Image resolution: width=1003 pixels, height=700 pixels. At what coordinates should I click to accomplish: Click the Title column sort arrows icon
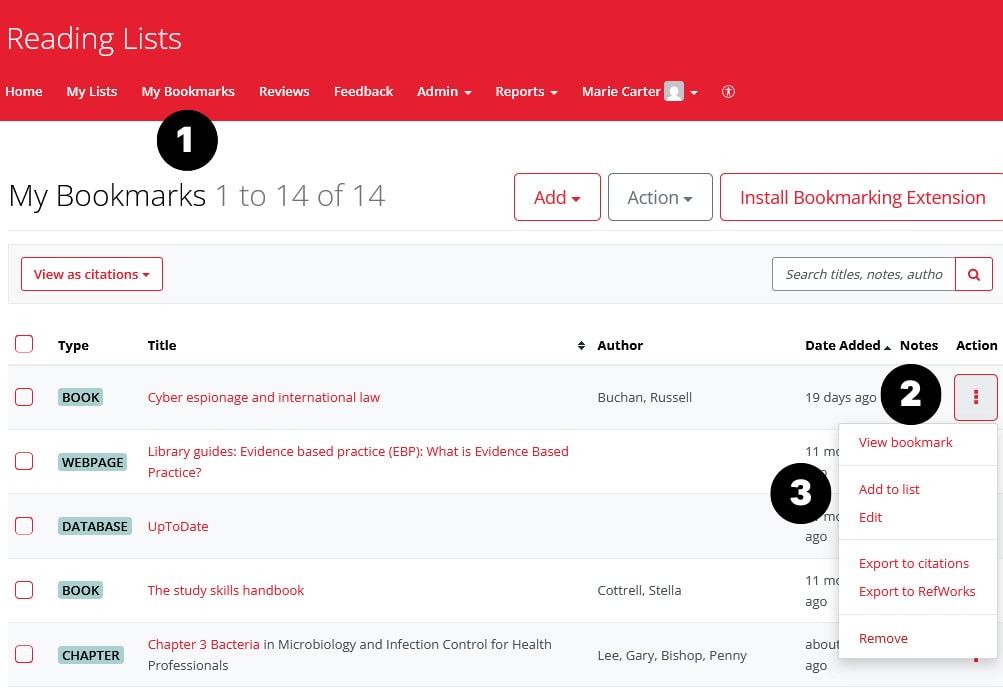point(581,346)
